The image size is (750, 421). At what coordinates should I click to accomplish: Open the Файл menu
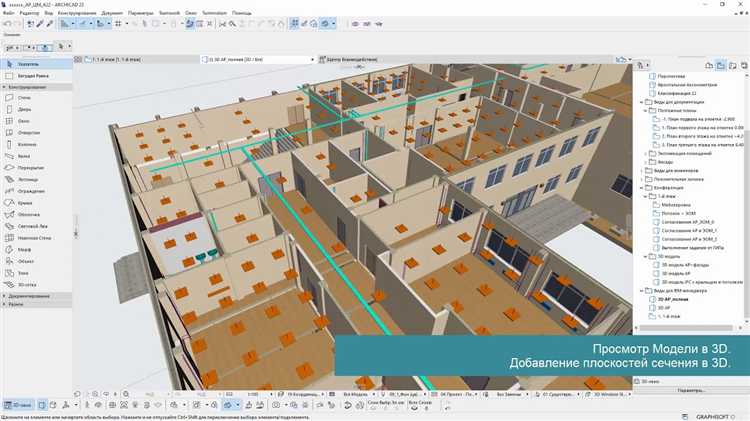click(x=8, y=13)
